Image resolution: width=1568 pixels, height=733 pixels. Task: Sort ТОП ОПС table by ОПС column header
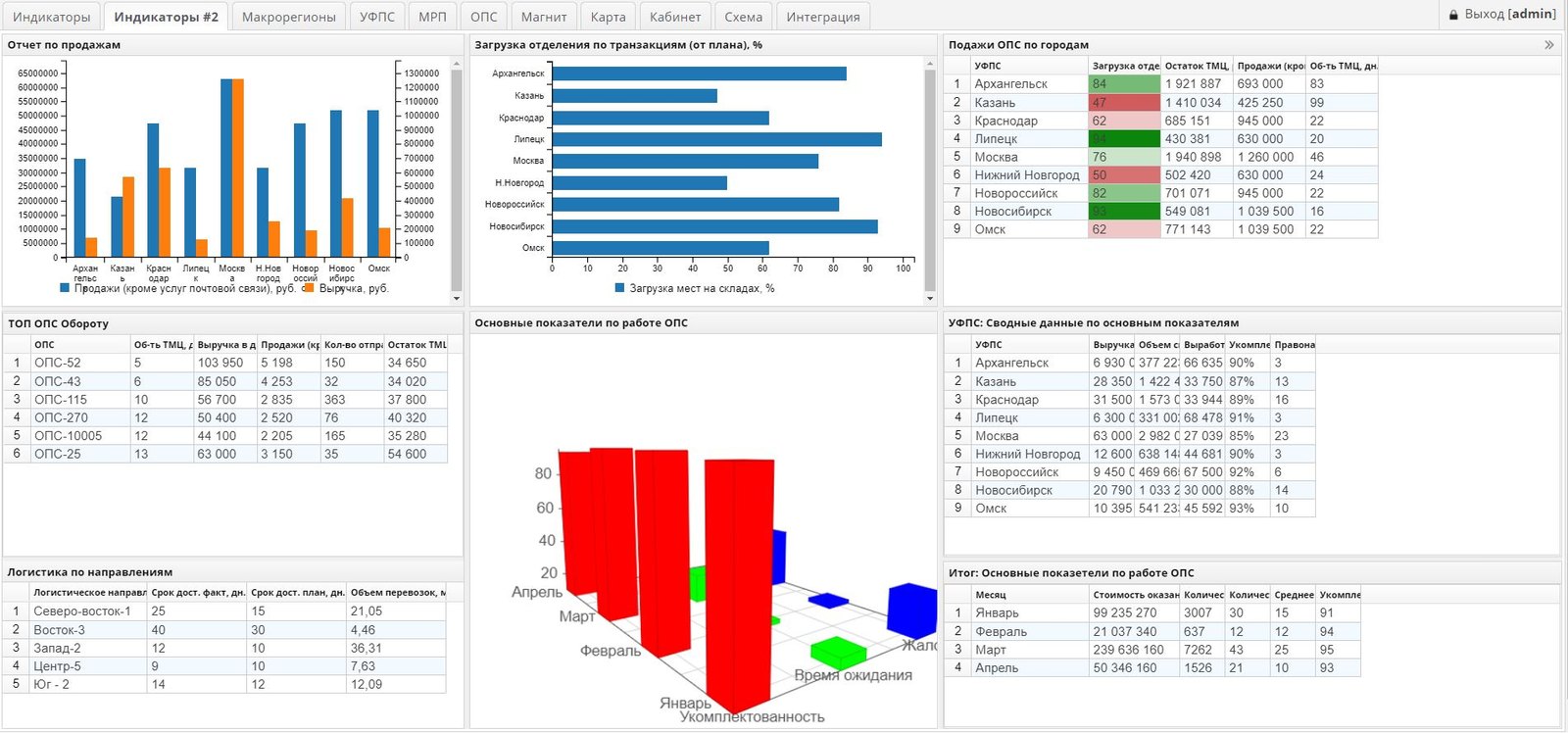pos(80,344)
